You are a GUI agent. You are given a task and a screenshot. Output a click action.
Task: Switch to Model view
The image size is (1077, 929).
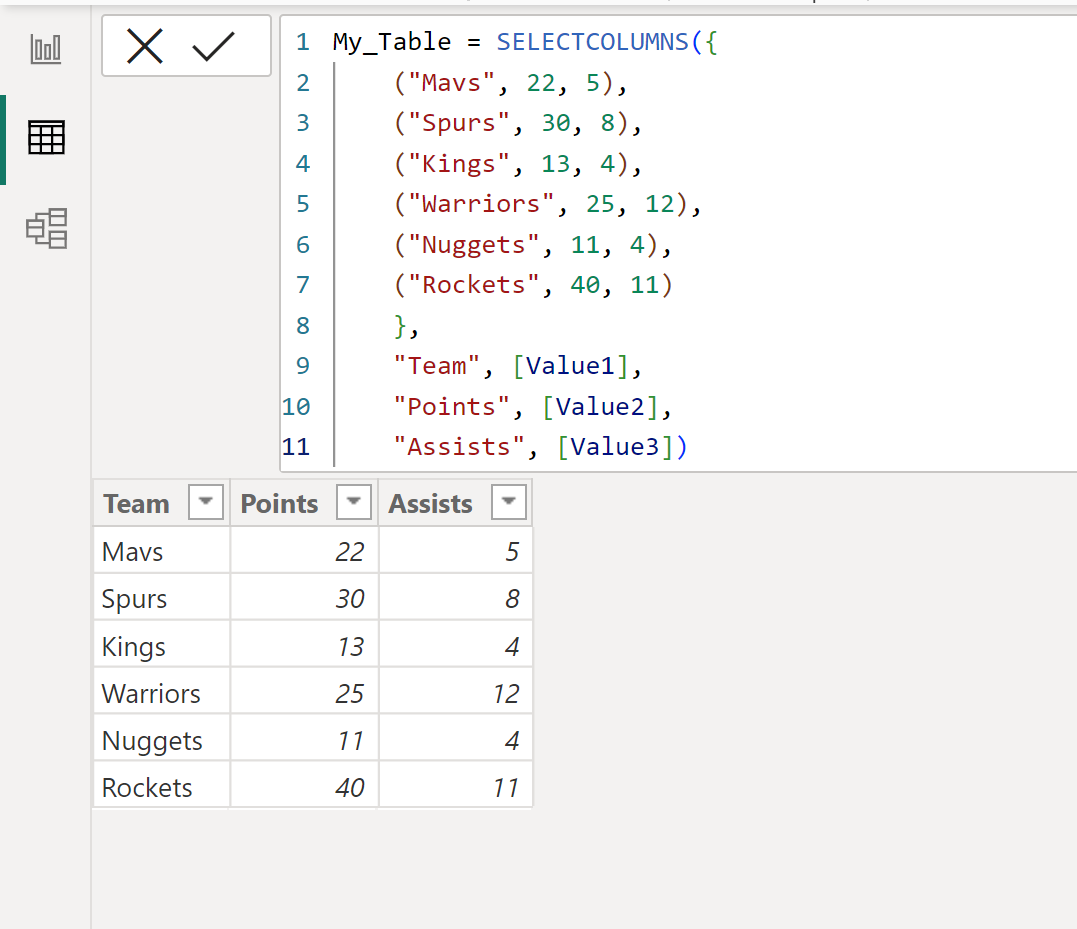click(x=45, y=228)
